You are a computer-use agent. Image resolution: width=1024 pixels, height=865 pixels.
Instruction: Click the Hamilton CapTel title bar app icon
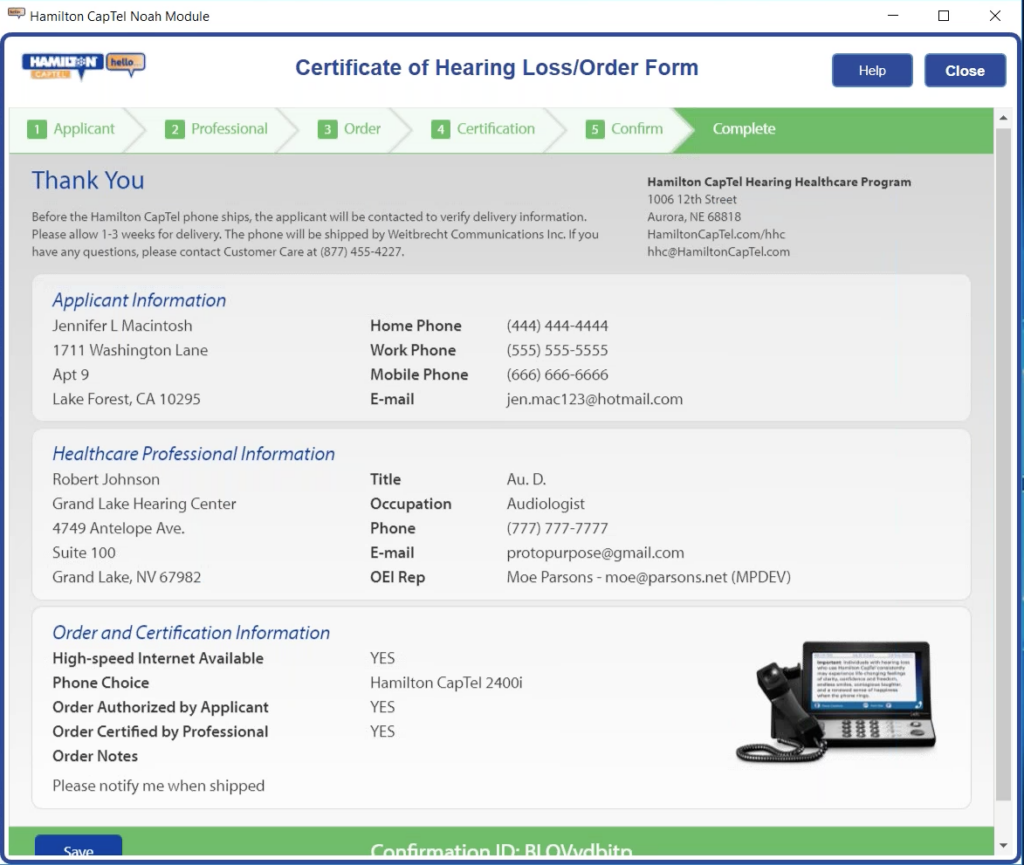click(16, 14)
